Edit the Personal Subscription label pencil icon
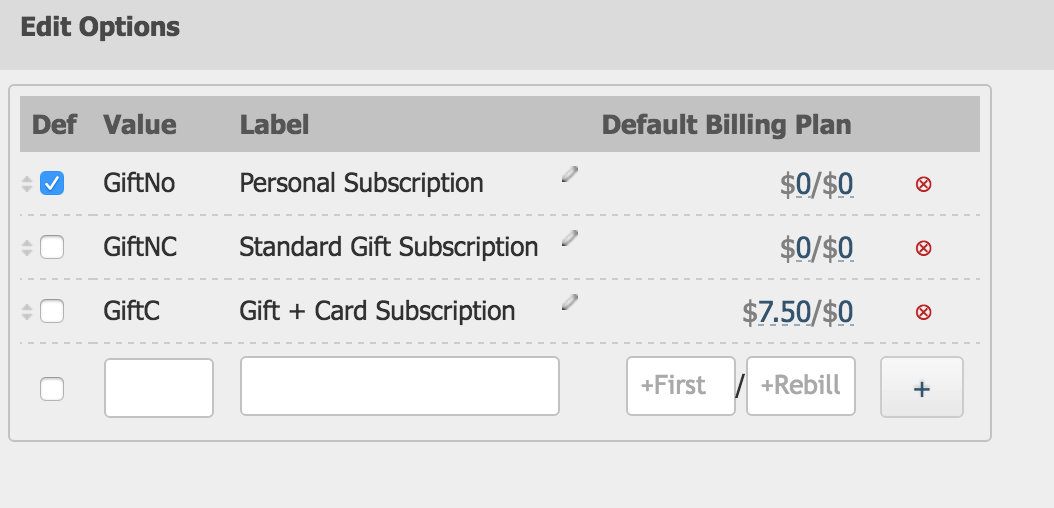 coord(570,174)
